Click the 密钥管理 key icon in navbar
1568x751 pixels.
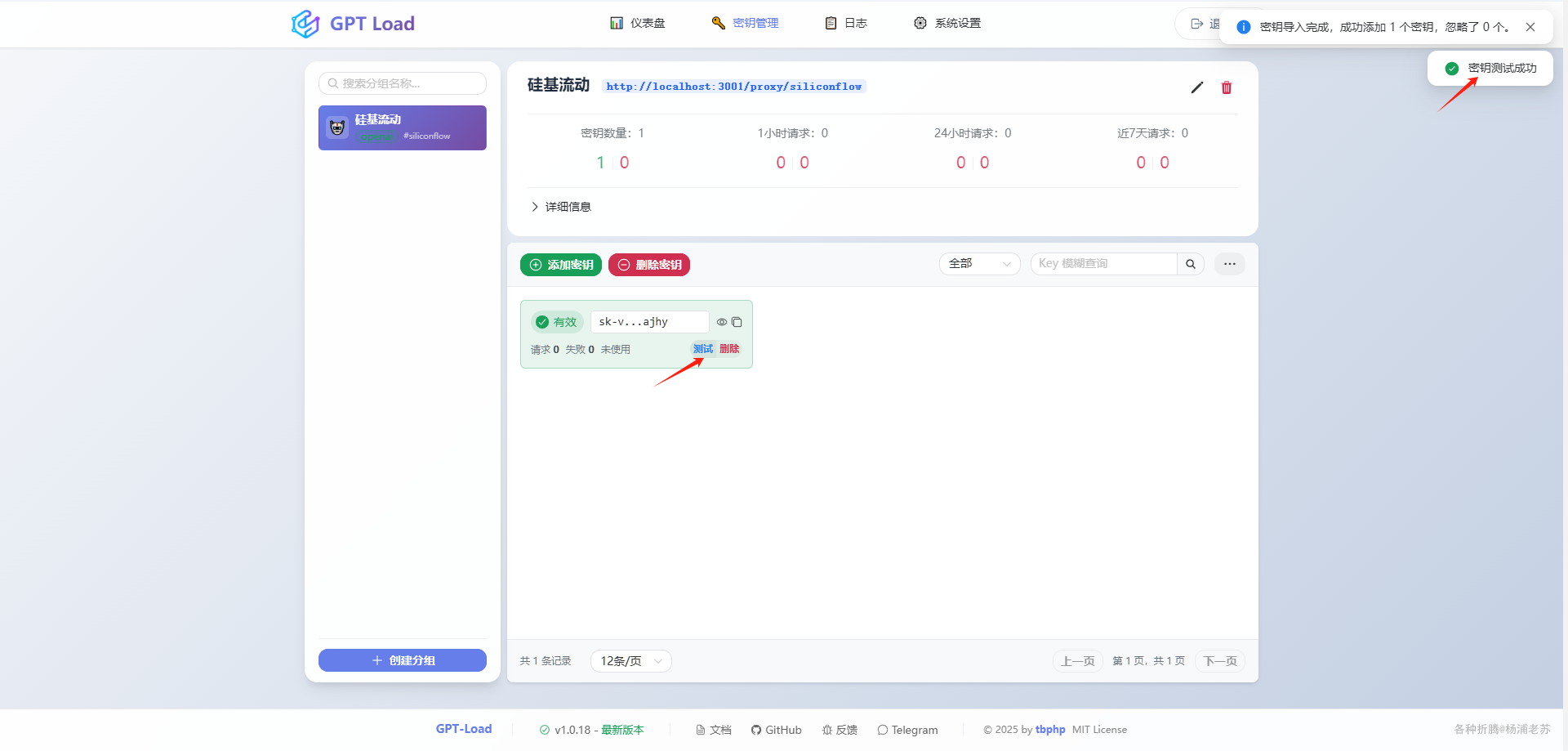pos(718,23)
